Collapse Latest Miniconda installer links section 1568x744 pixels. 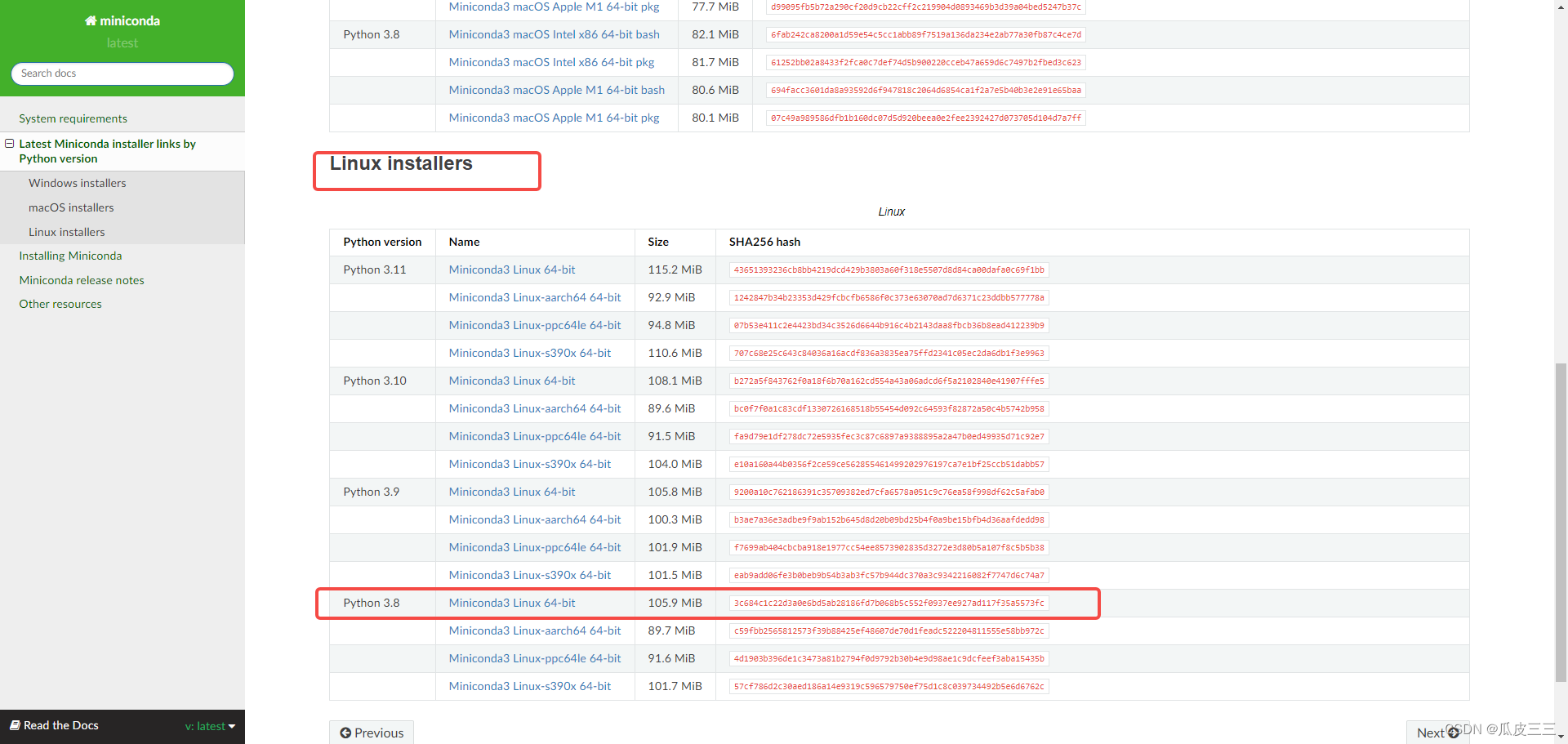coord(10,143)
